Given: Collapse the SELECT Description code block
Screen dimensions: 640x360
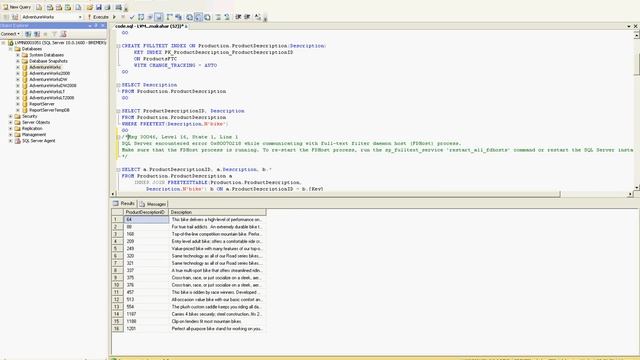Looking at the screenshot, I should click(x=118, y=85).
